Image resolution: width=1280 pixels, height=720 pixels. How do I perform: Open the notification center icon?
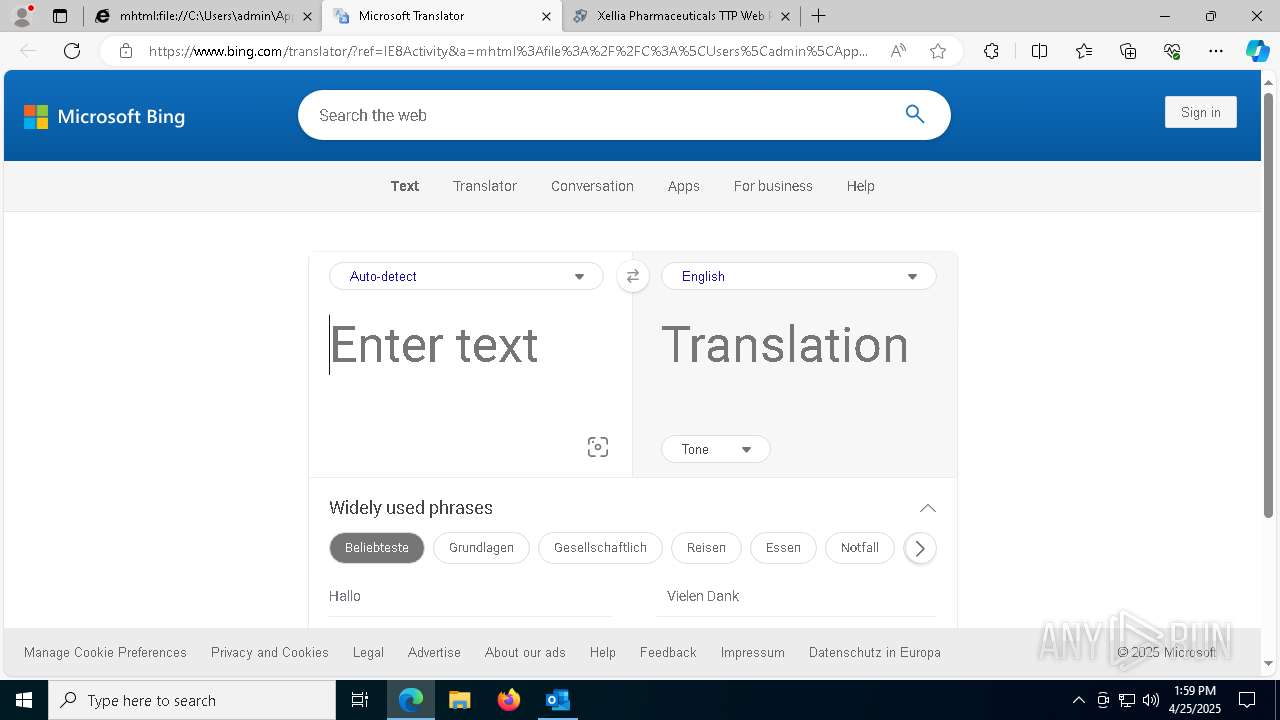coord(1247,700)
